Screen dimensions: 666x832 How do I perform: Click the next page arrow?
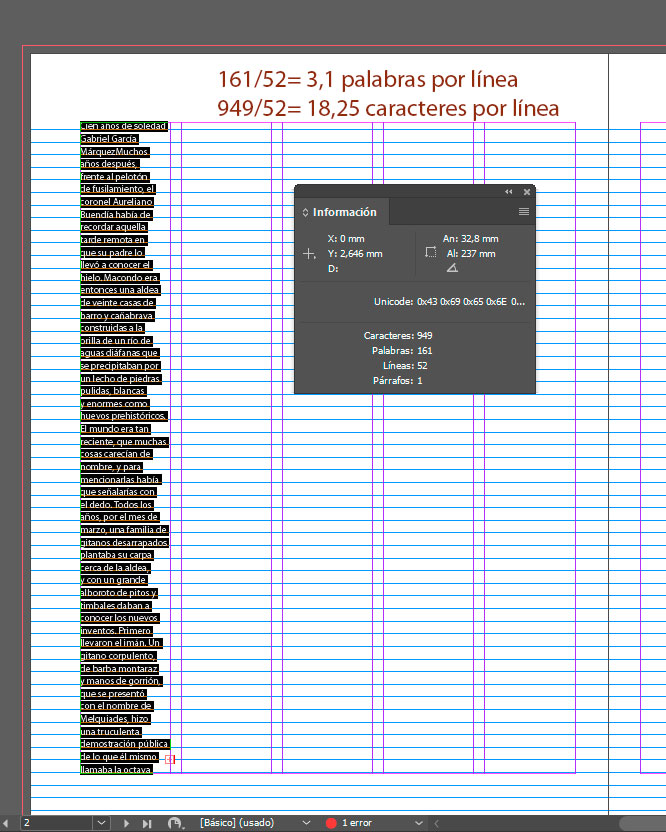[127, 823]
